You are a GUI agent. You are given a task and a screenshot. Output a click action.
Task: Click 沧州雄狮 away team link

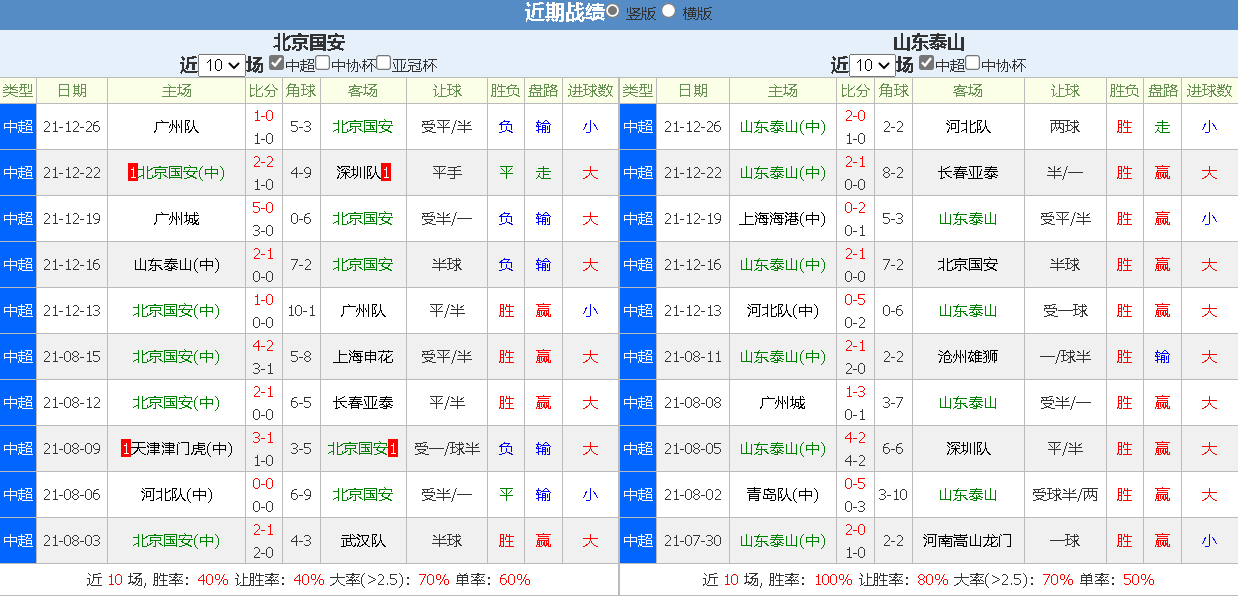pos(968,357)
